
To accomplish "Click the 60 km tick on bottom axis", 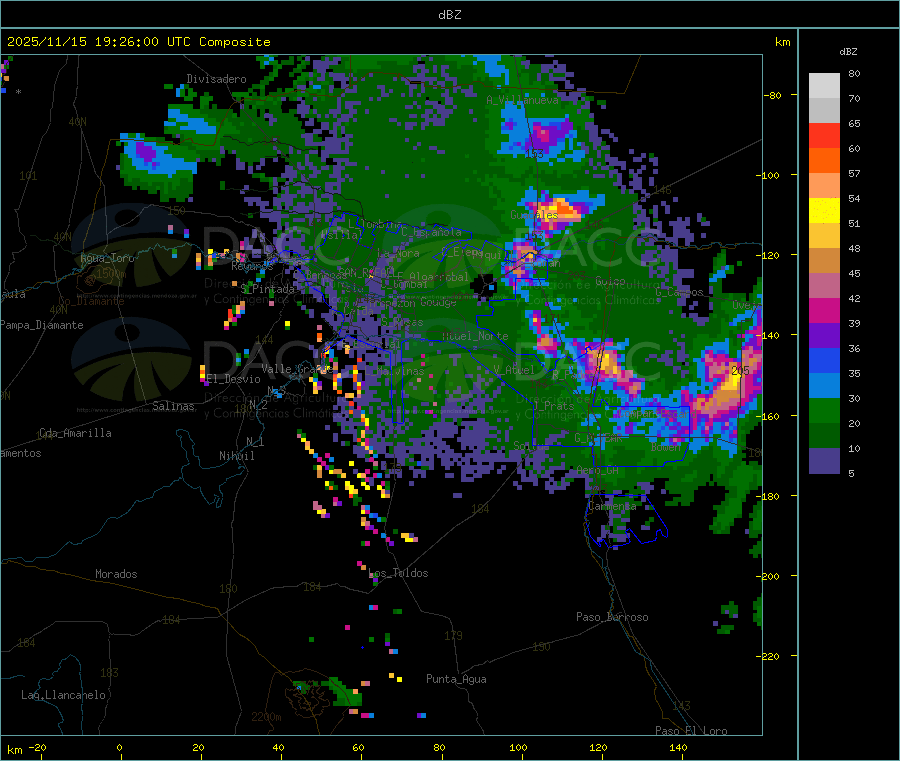I will (x=358, y=747).
